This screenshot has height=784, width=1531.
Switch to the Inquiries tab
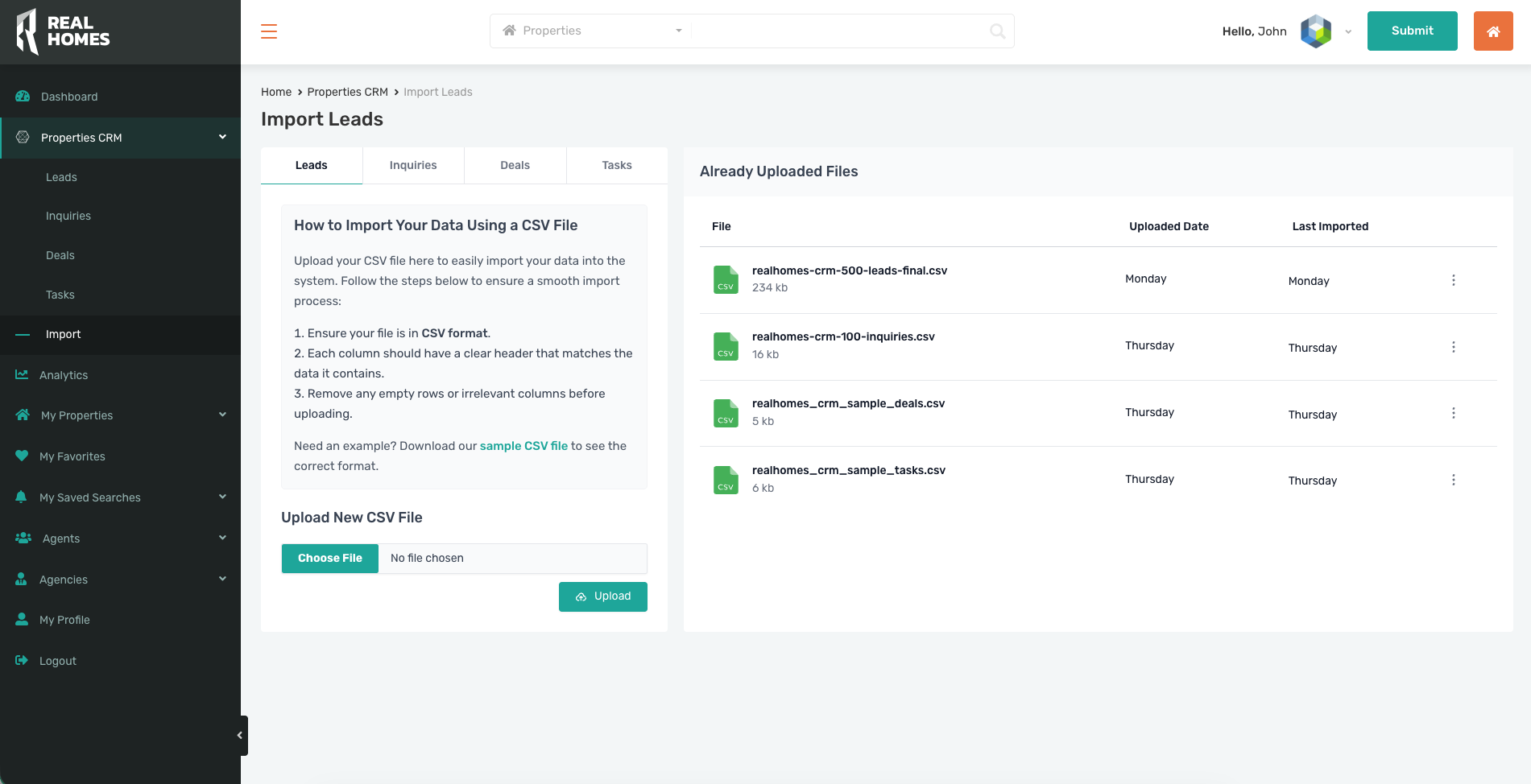pos(413,166)
